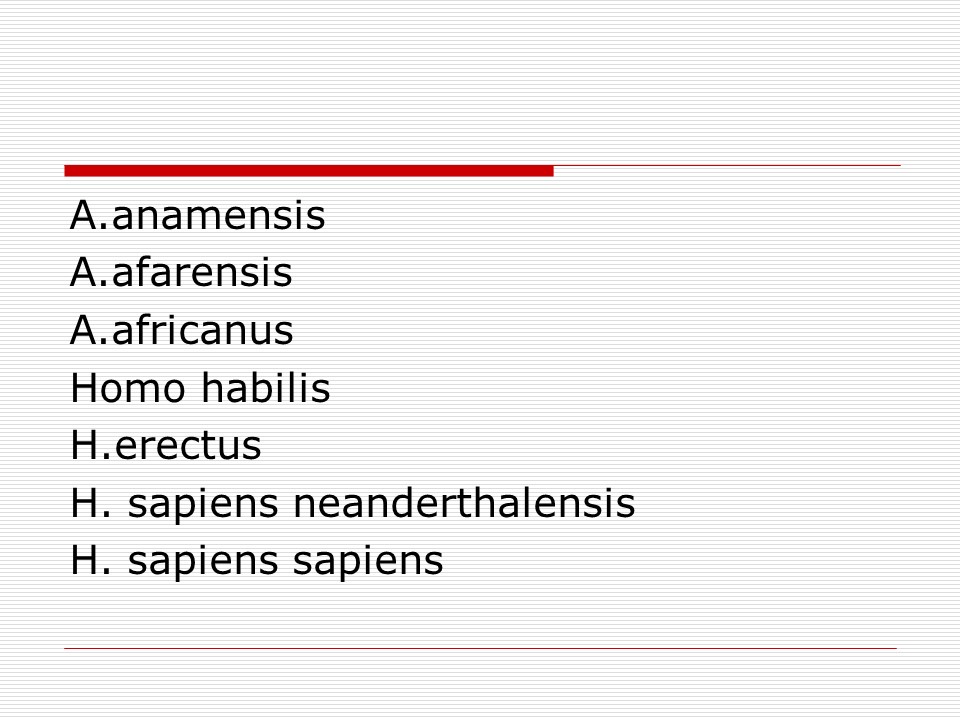This screenshot has height=720, width=960.
Task: Click the word habilis
Action: click(265, 389)
